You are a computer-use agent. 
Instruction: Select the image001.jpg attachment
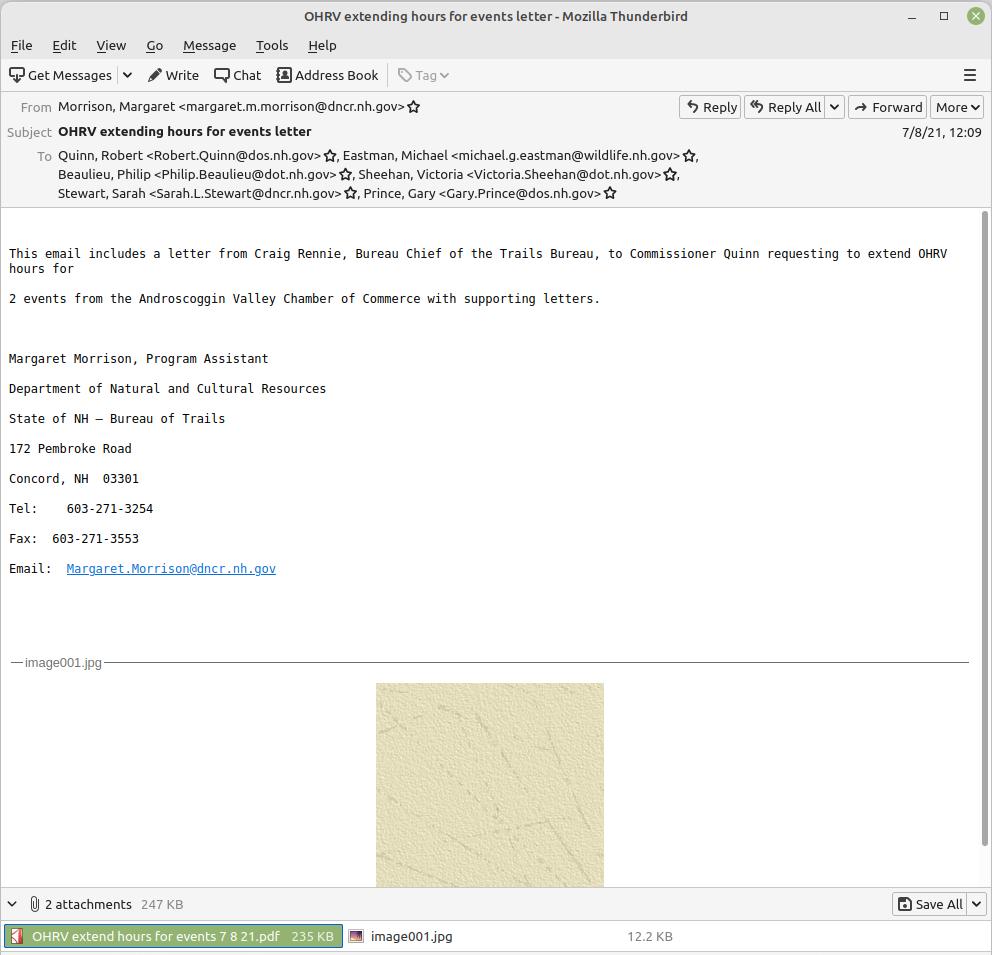pyautogui.click(x=411, y=936)
